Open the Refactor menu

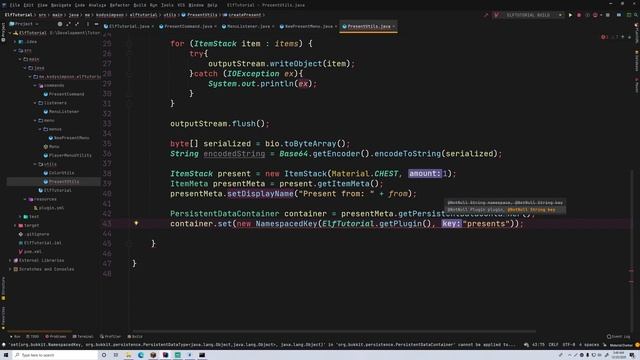[x=120, y=5]
